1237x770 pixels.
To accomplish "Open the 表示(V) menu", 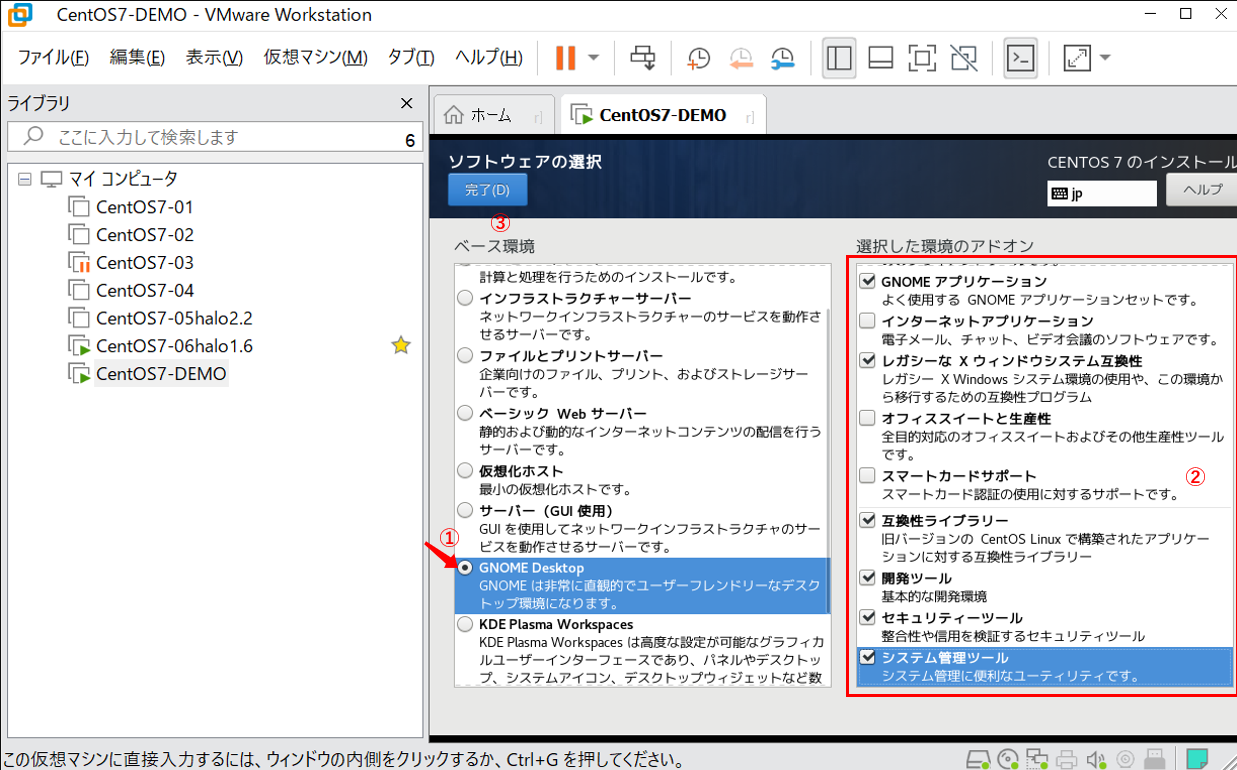I will 215,58.
